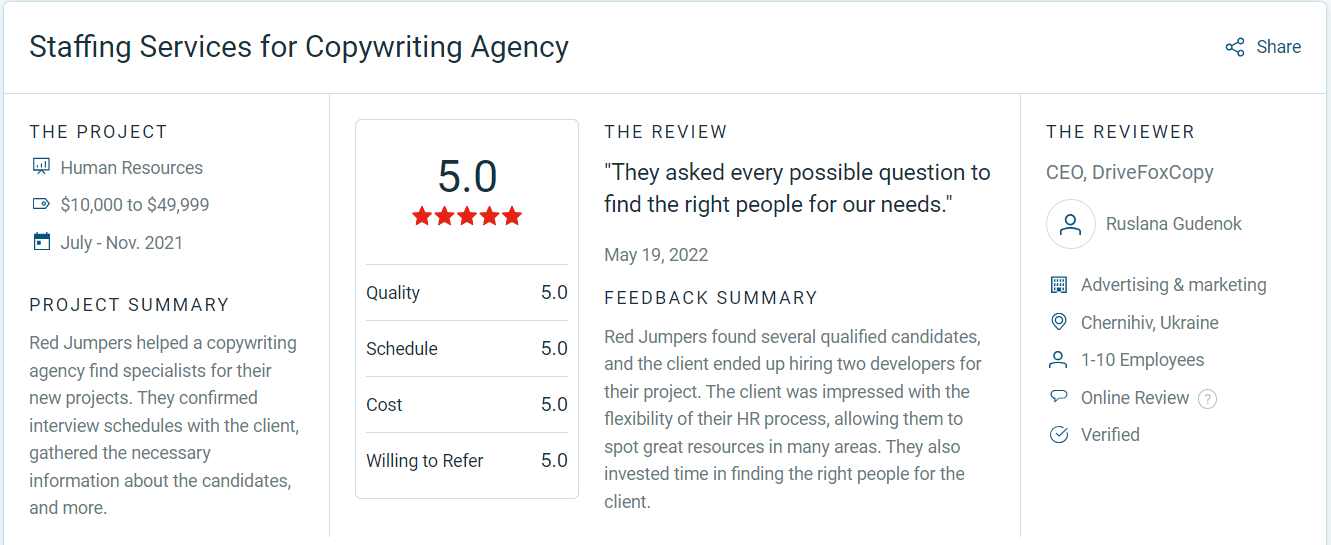This screenshot has height=545, width=1331.
Task: Click the Share icon
Action: point(1235,47)
